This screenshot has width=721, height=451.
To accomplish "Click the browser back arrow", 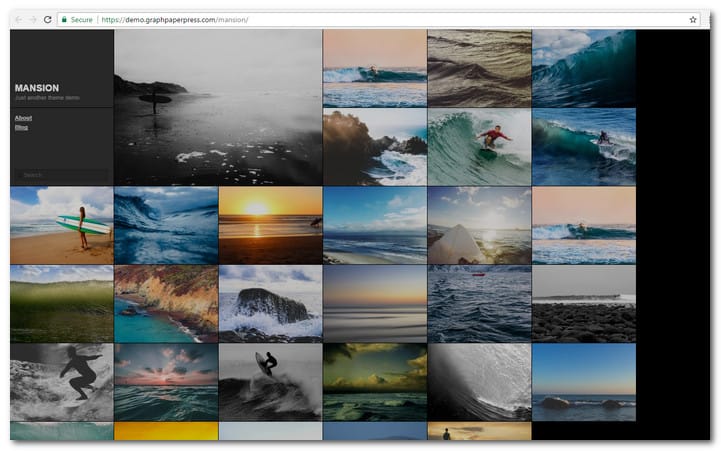I will point(18,19).
